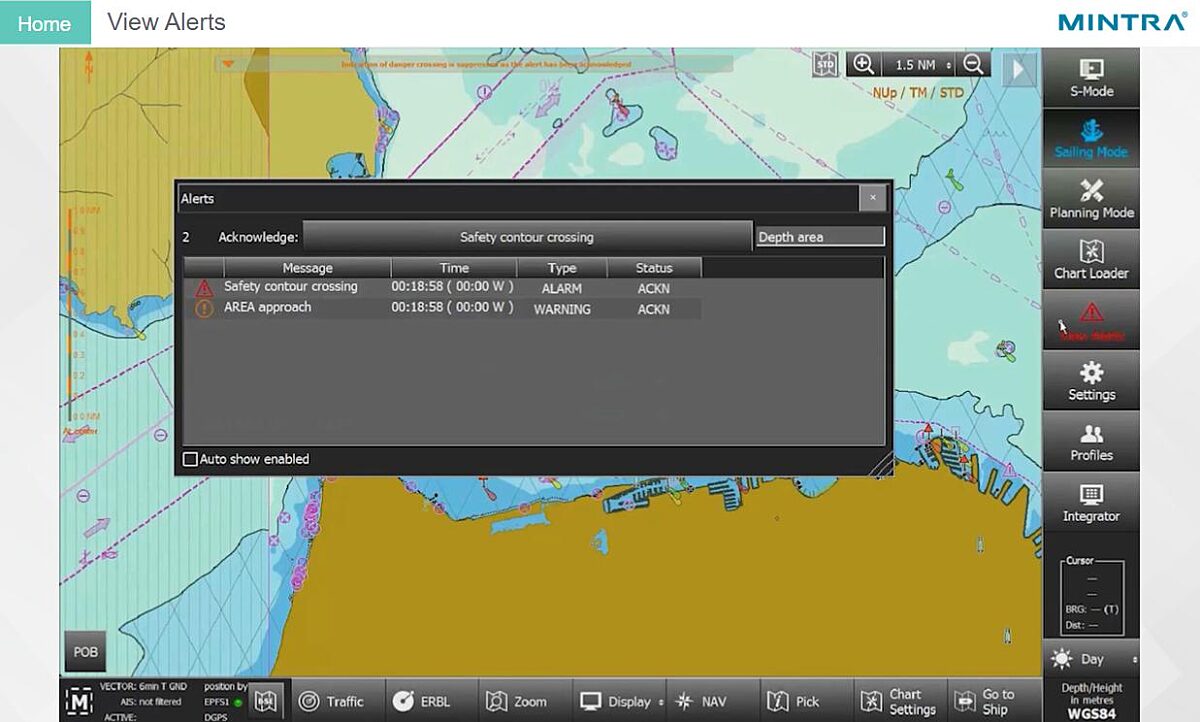Open the Settings gear panel
1200x722 pixels.
coord(1091,381)
